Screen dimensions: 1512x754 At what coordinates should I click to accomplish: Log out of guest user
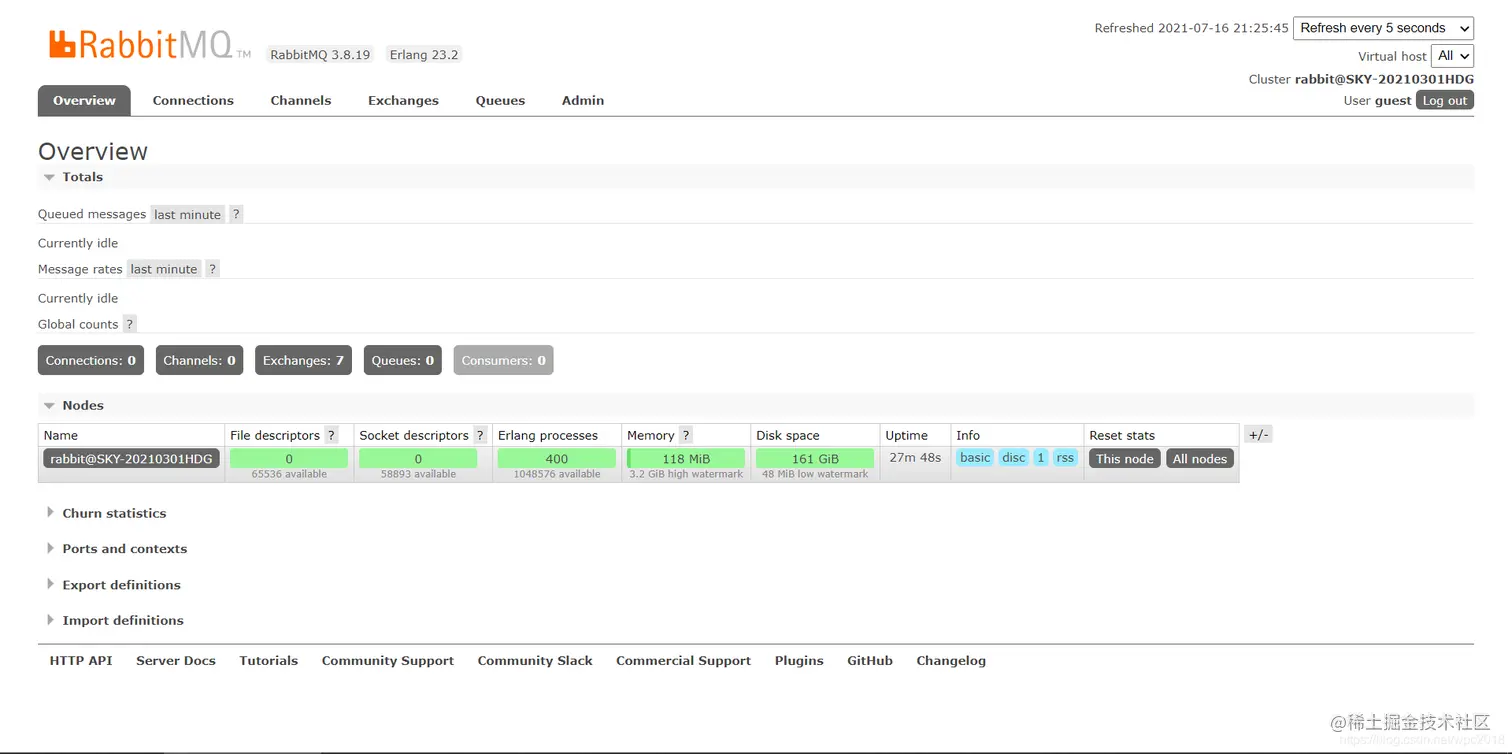coord(1445,100)
